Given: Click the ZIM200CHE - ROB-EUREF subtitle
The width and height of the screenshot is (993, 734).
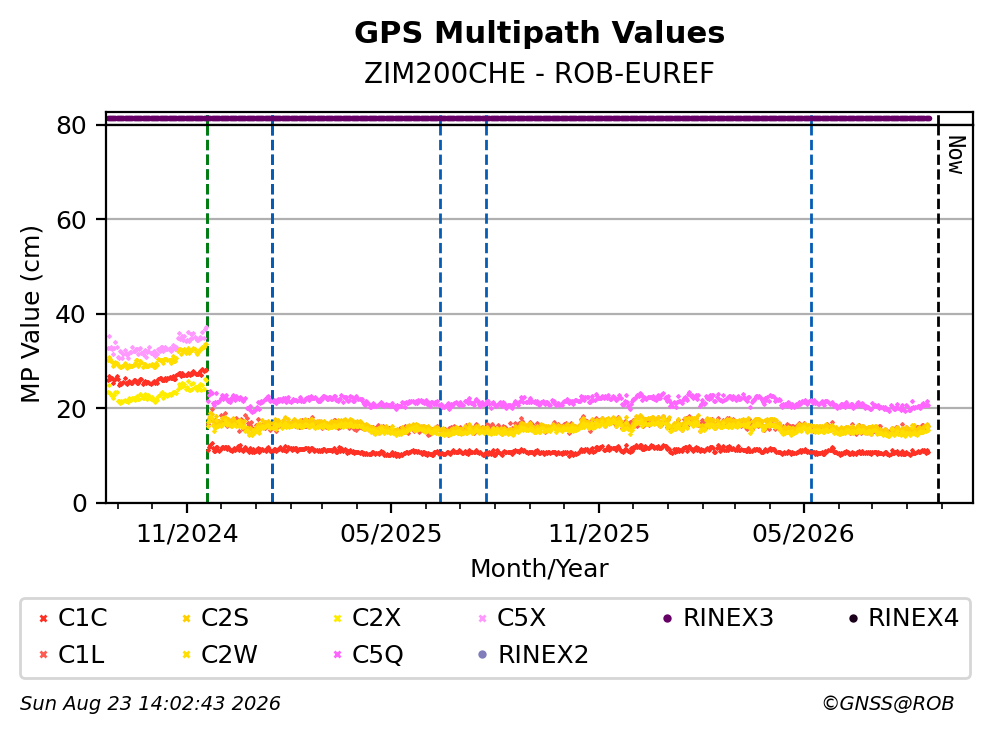Looking at the screenshot, I should 540,73.
